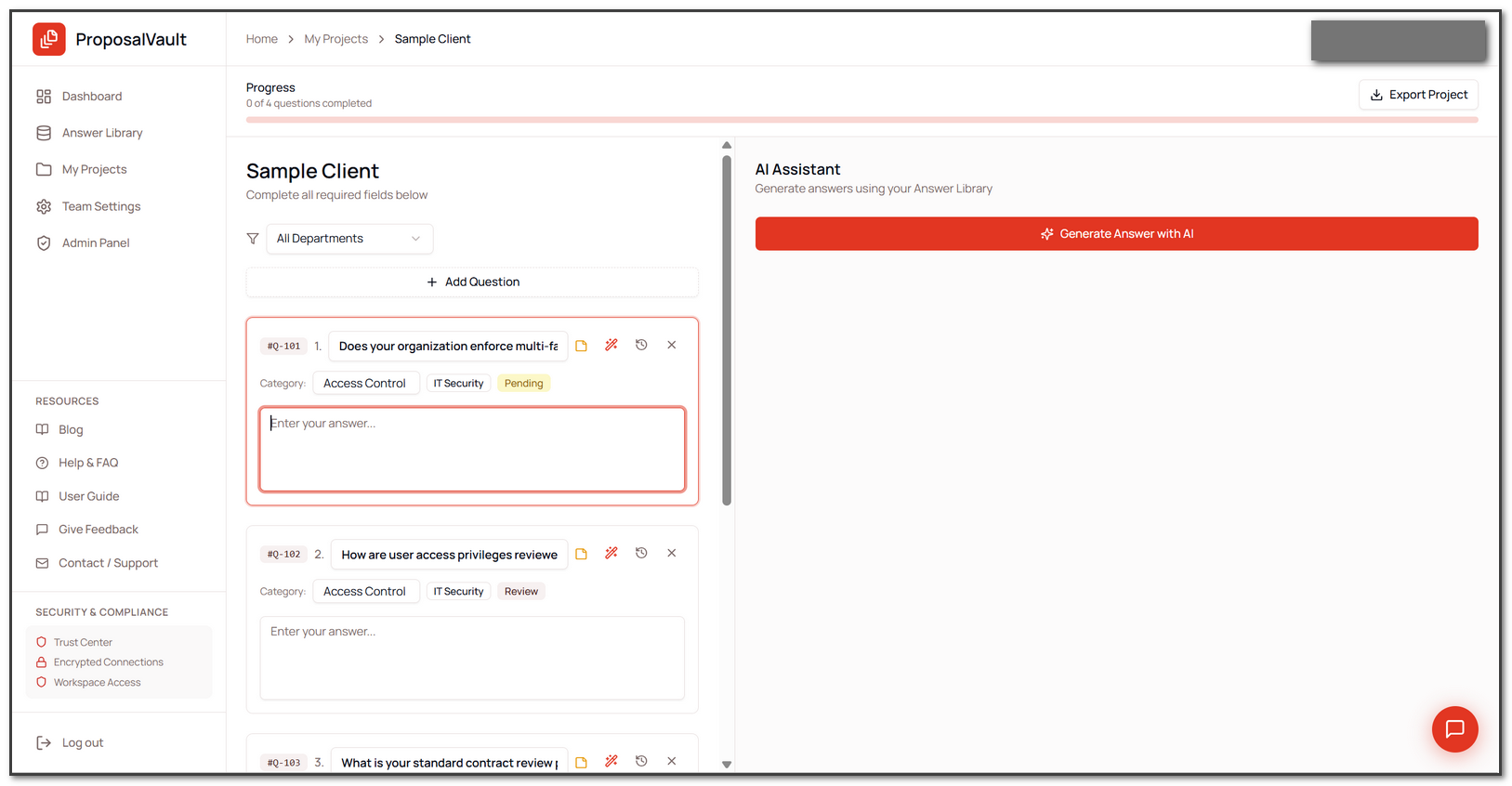Remove question Q-101 with X icon
1512x786 pixels.
[672, 345]
